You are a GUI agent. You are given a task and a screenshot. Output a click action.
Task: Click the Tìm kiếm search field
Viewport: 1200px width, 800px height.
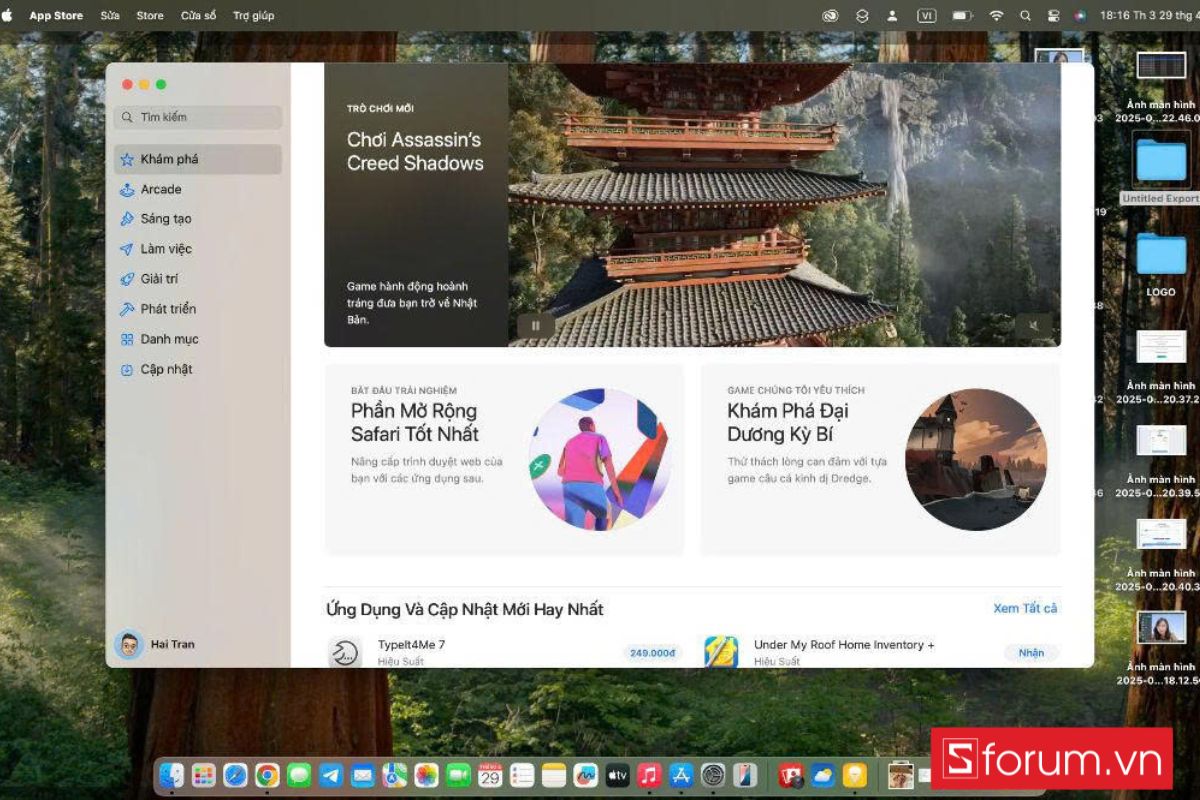(x=198, y=117)
